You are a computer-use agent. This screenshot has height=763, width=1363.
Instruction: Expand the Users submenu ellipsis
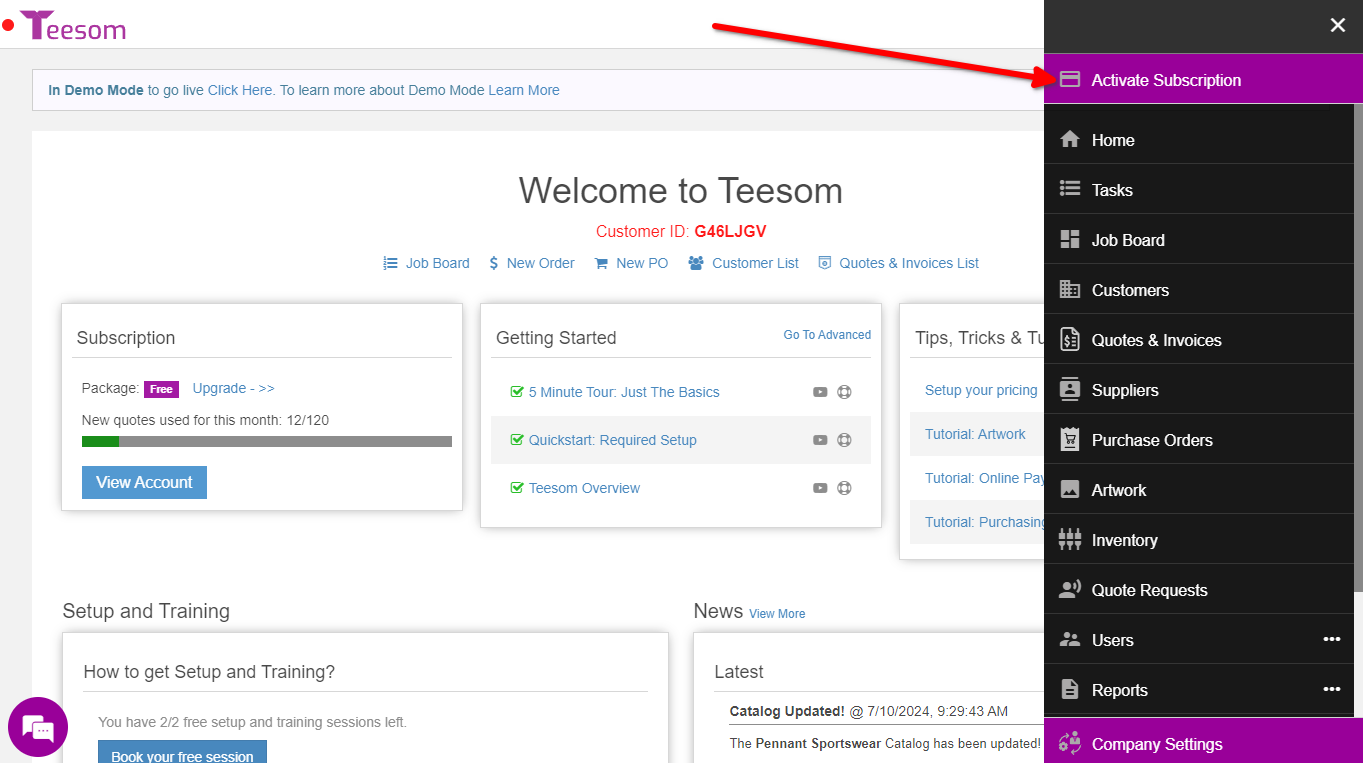click(1331, 639)
